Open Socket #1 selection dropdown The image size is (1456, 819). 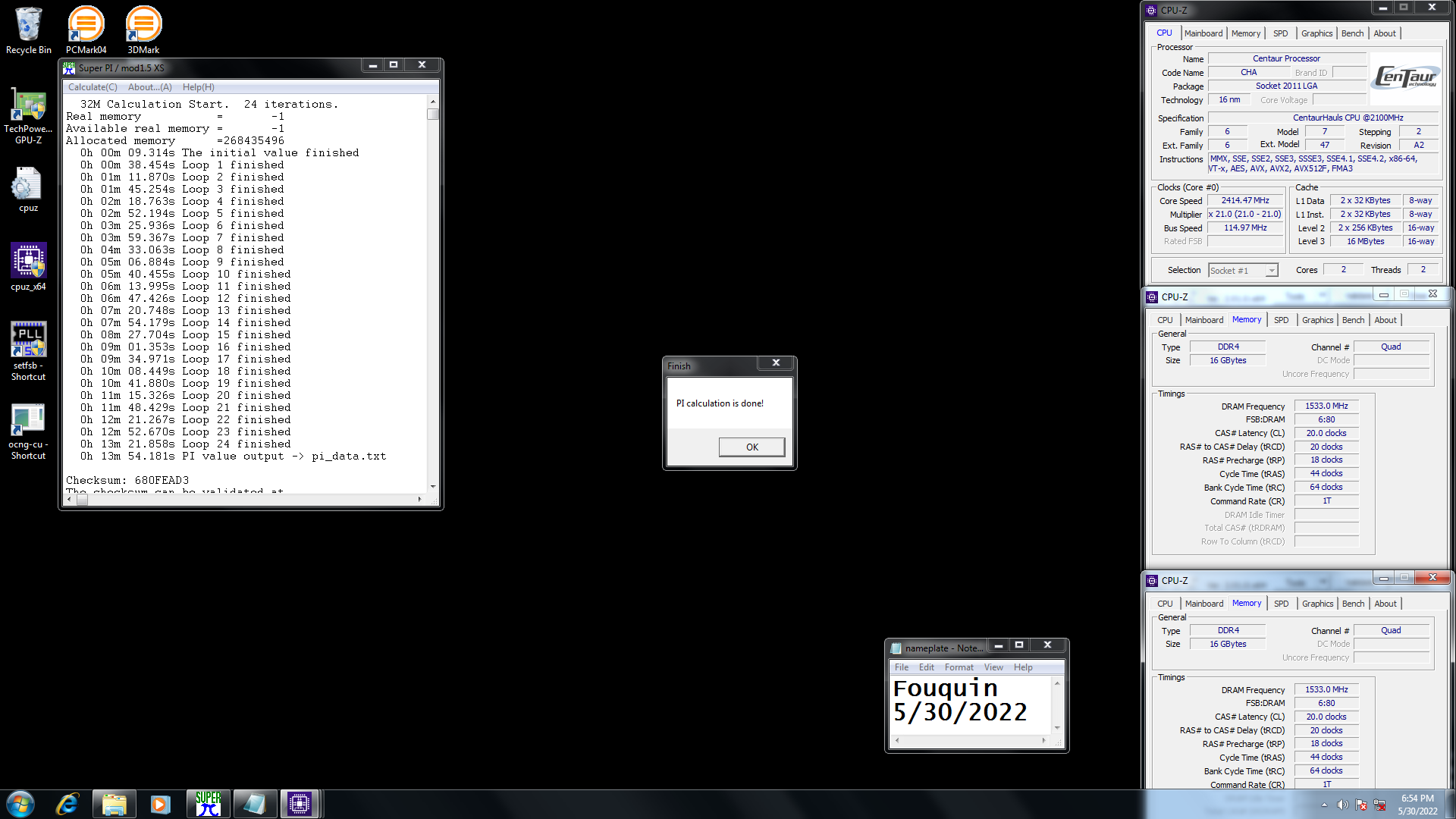(1243, 270)
